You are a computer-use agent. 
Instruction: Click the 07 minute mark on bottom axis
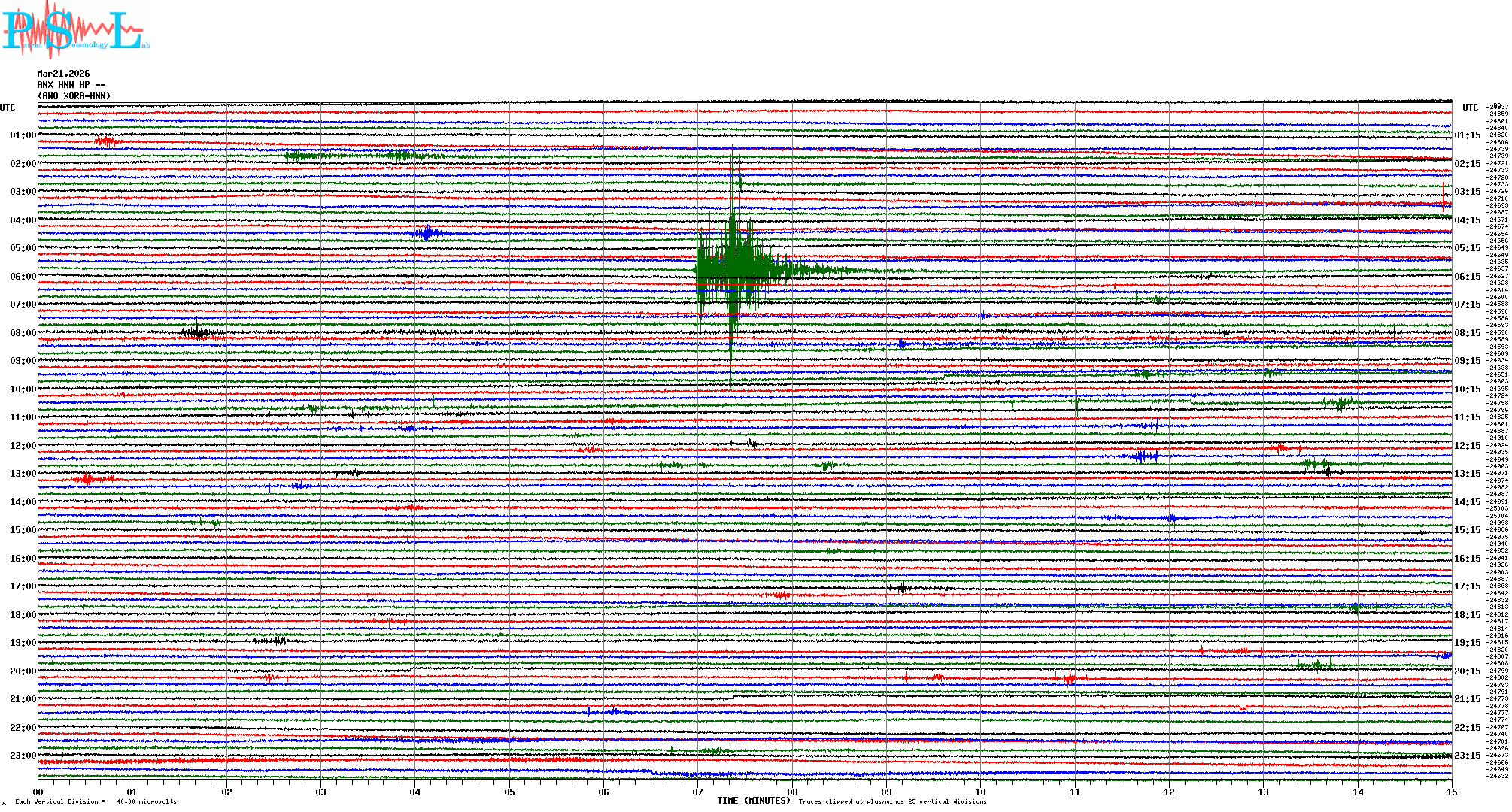click(x=697, y=792)
